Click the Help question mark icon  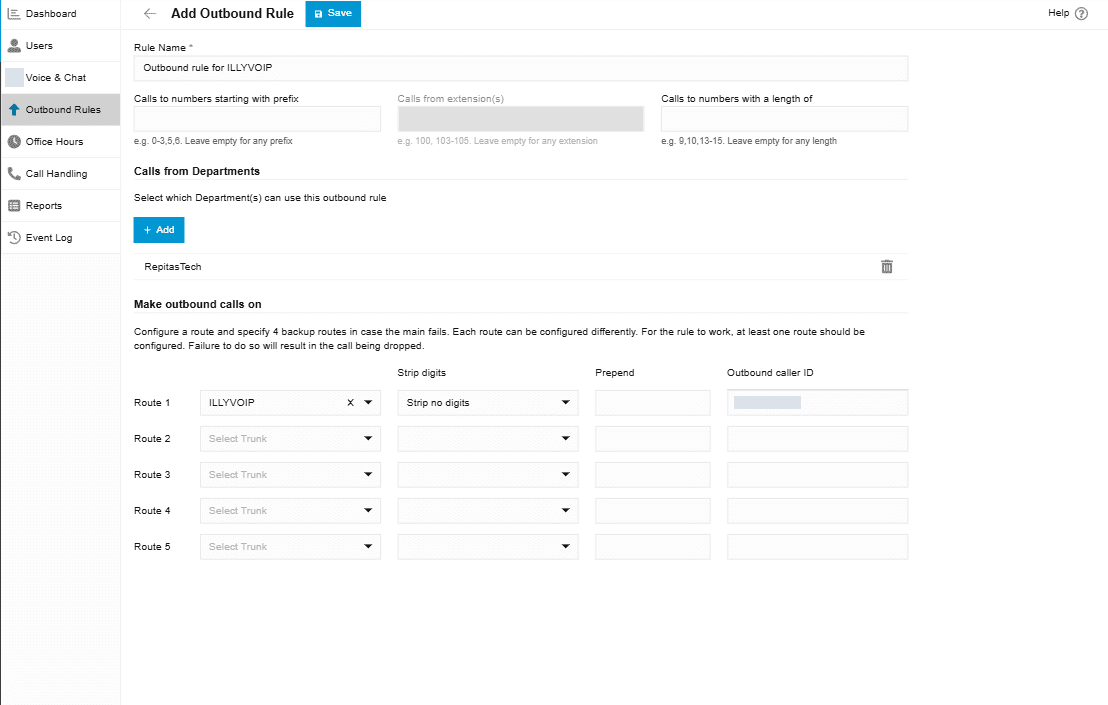[x=1081, y=13]
